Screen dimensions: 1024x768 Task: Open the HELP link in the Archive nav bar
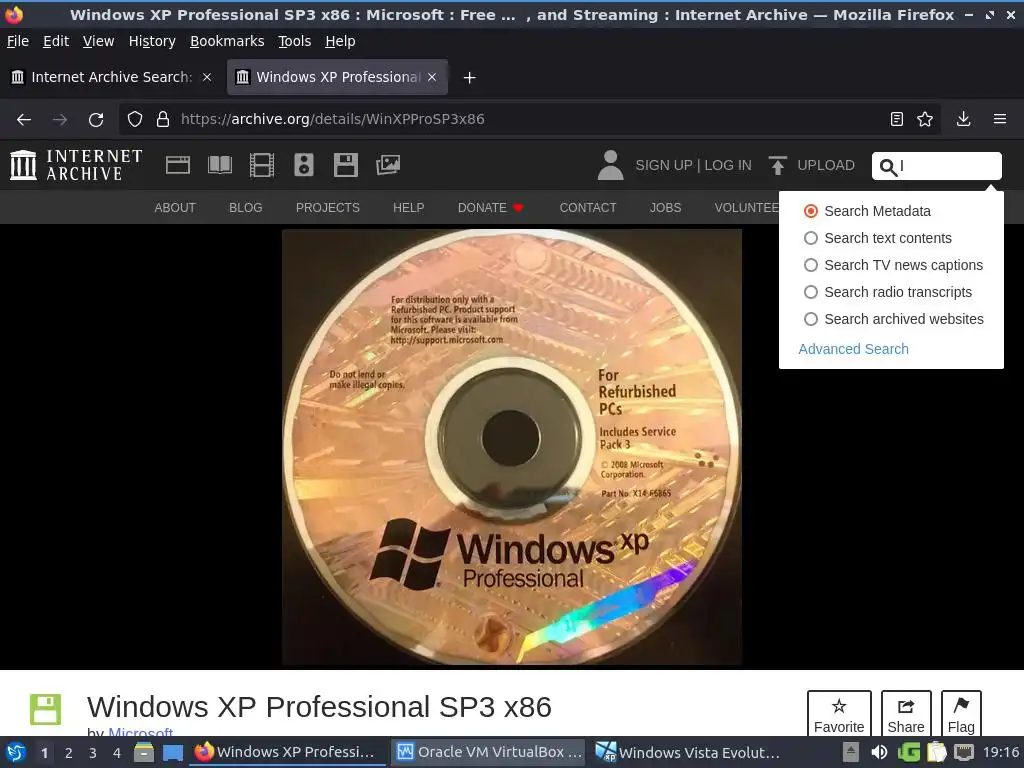pyautogui.click(x=409, y=208)
